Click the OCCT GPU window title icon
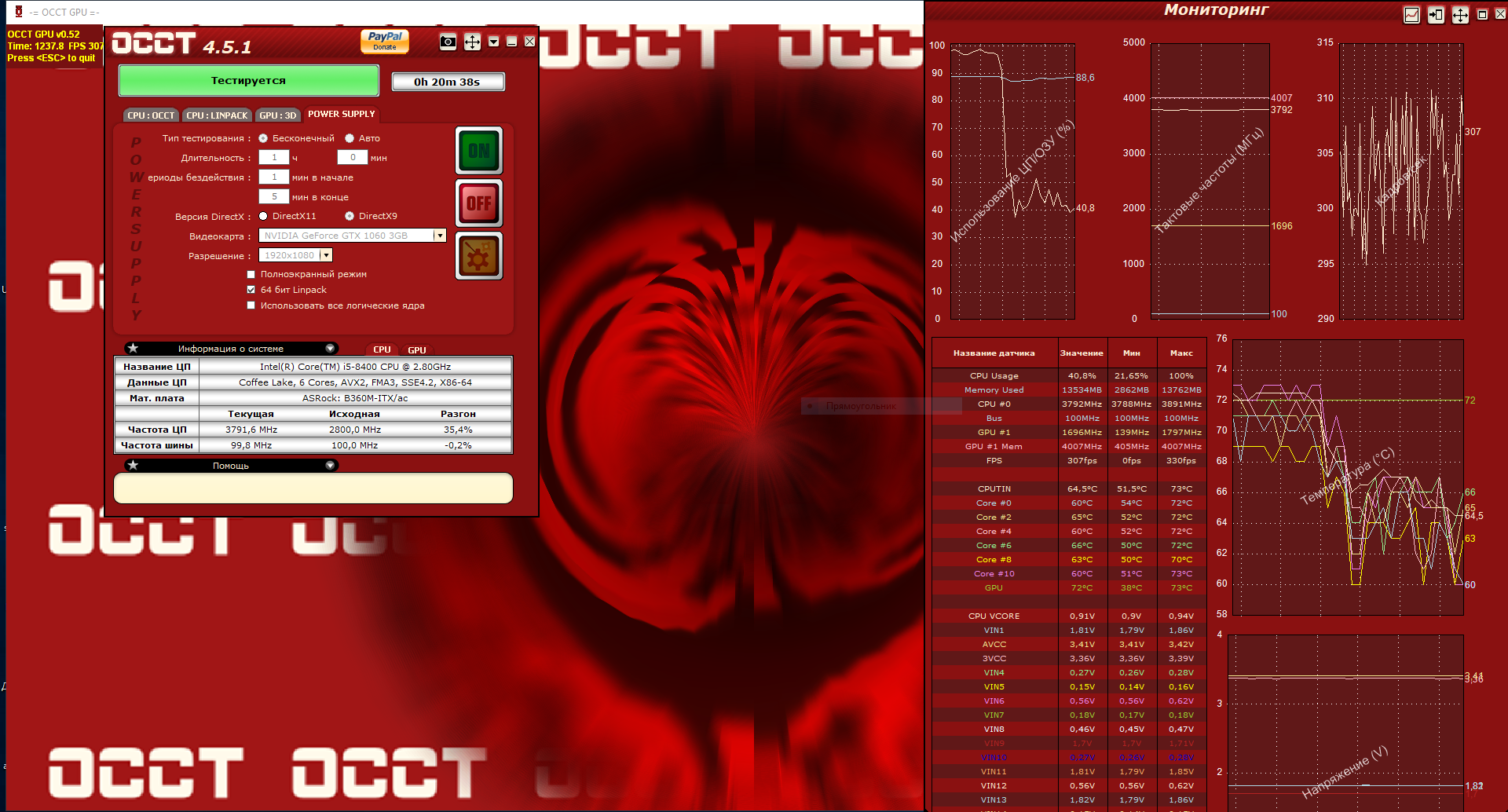 pos(19,12)
